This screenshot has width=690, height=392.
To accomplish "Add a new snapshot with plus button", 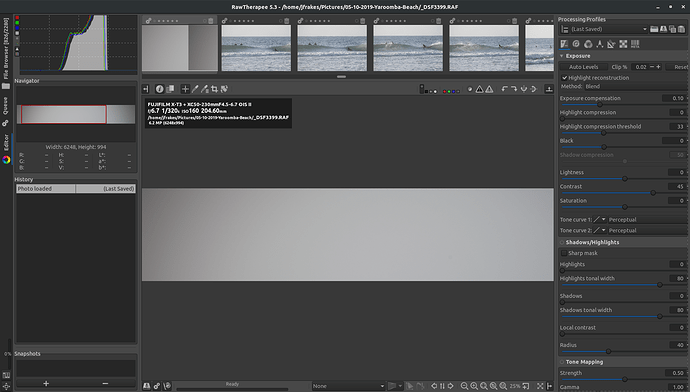I will (x=46, y=383).
